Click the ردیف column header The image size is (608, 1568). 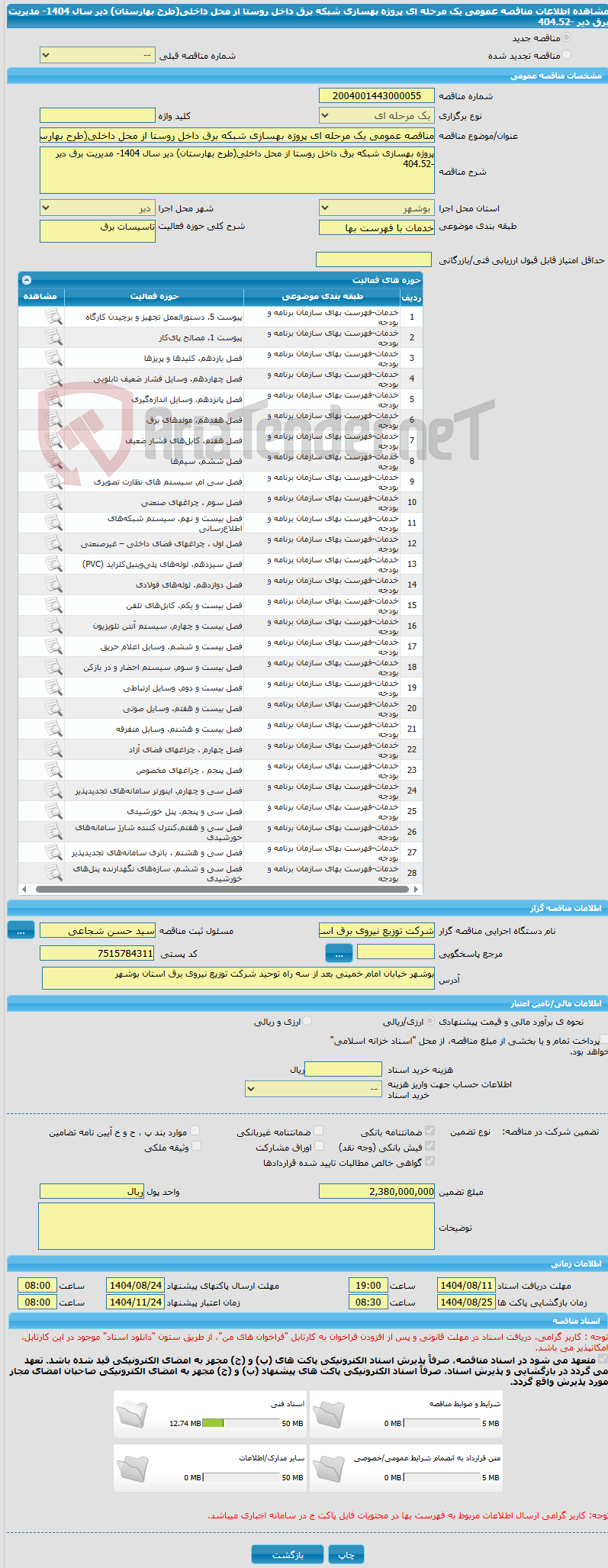point(412,297)
